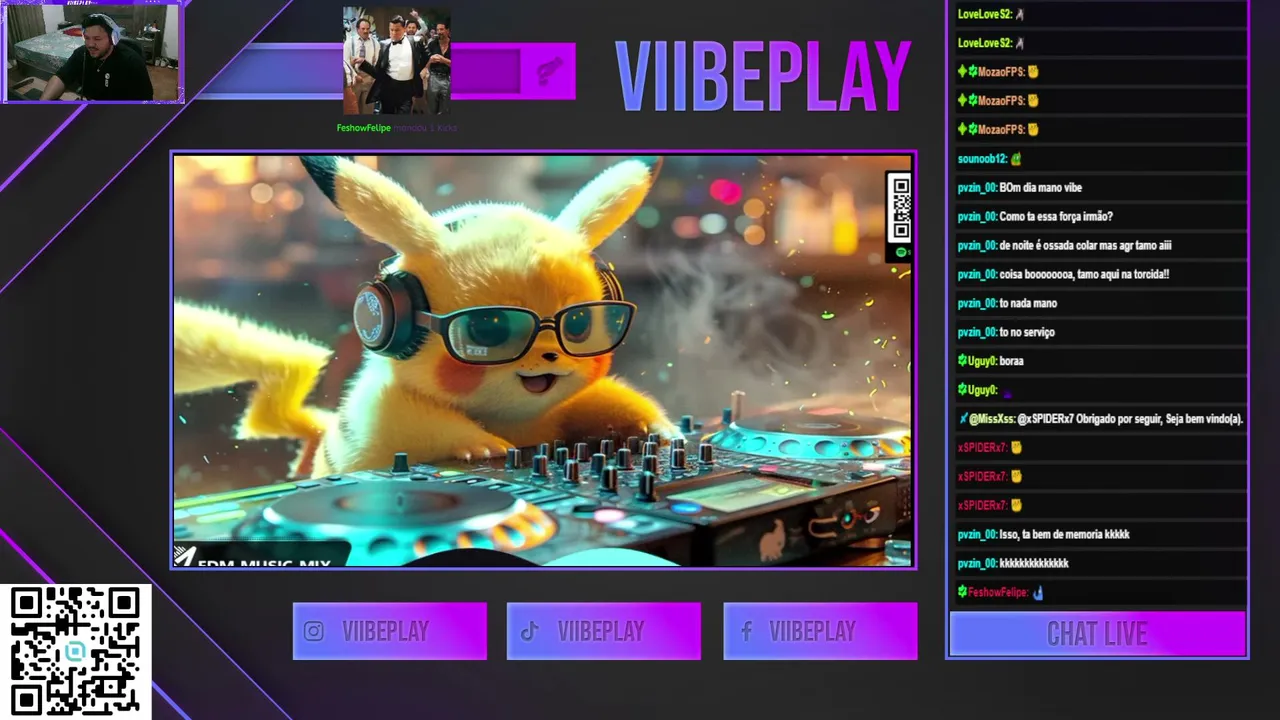Viewport: 1280px width, 720px height.
Task: Click the channel logo beside EDM MUSIC MIX
Action: [x=184, y=556]
